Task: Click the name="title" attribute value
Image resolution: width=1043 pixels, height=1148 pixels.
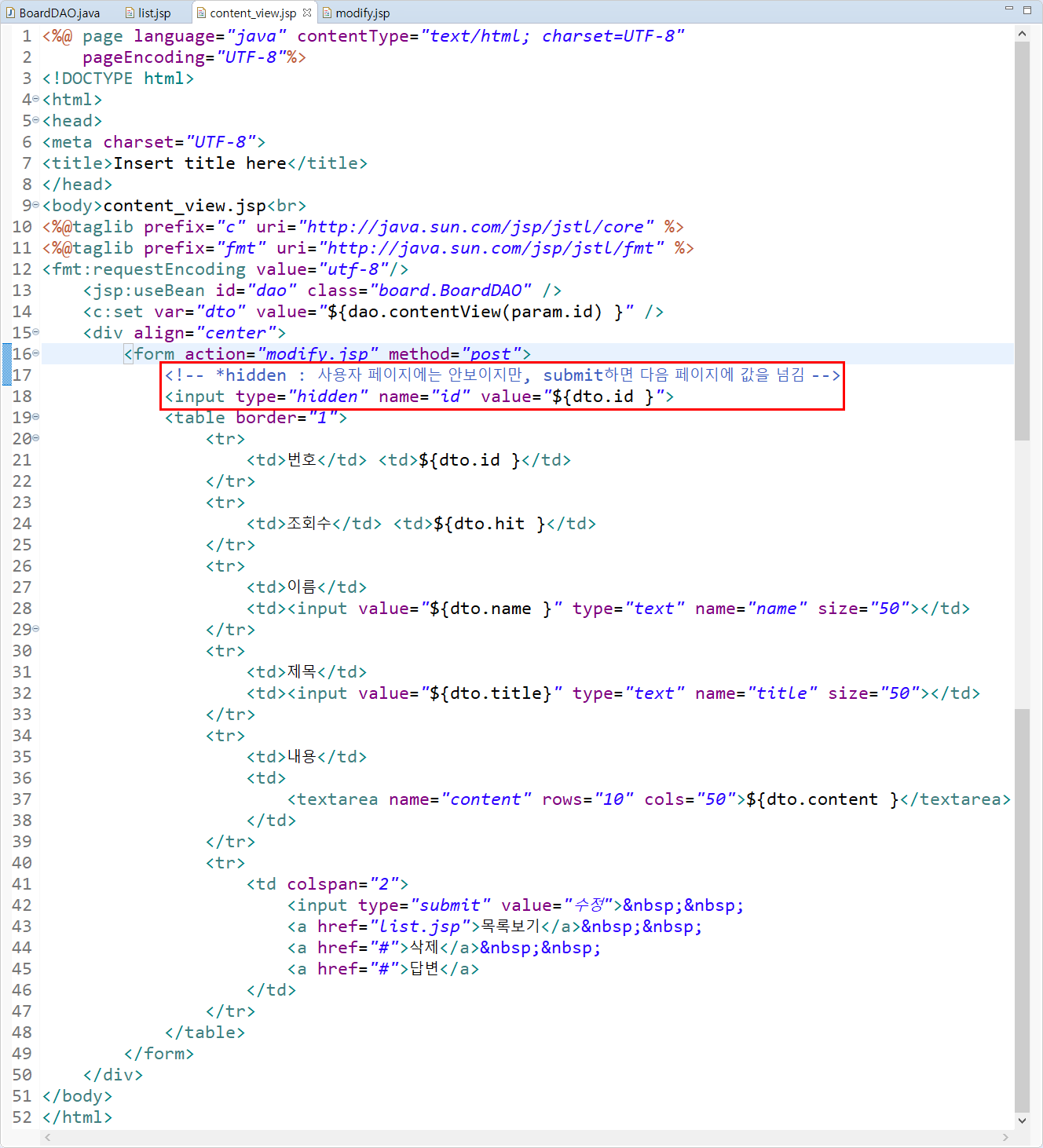Action: [782, 693]
